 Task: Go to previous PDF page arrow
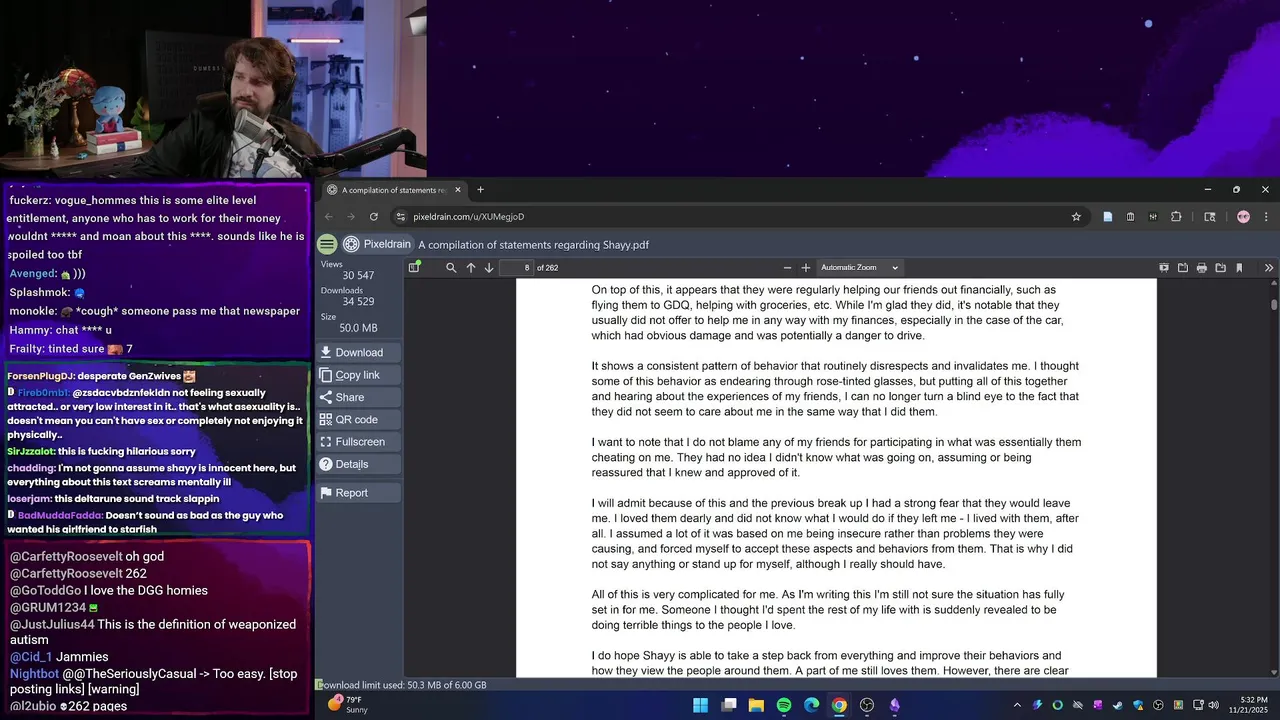coord(471,267)
